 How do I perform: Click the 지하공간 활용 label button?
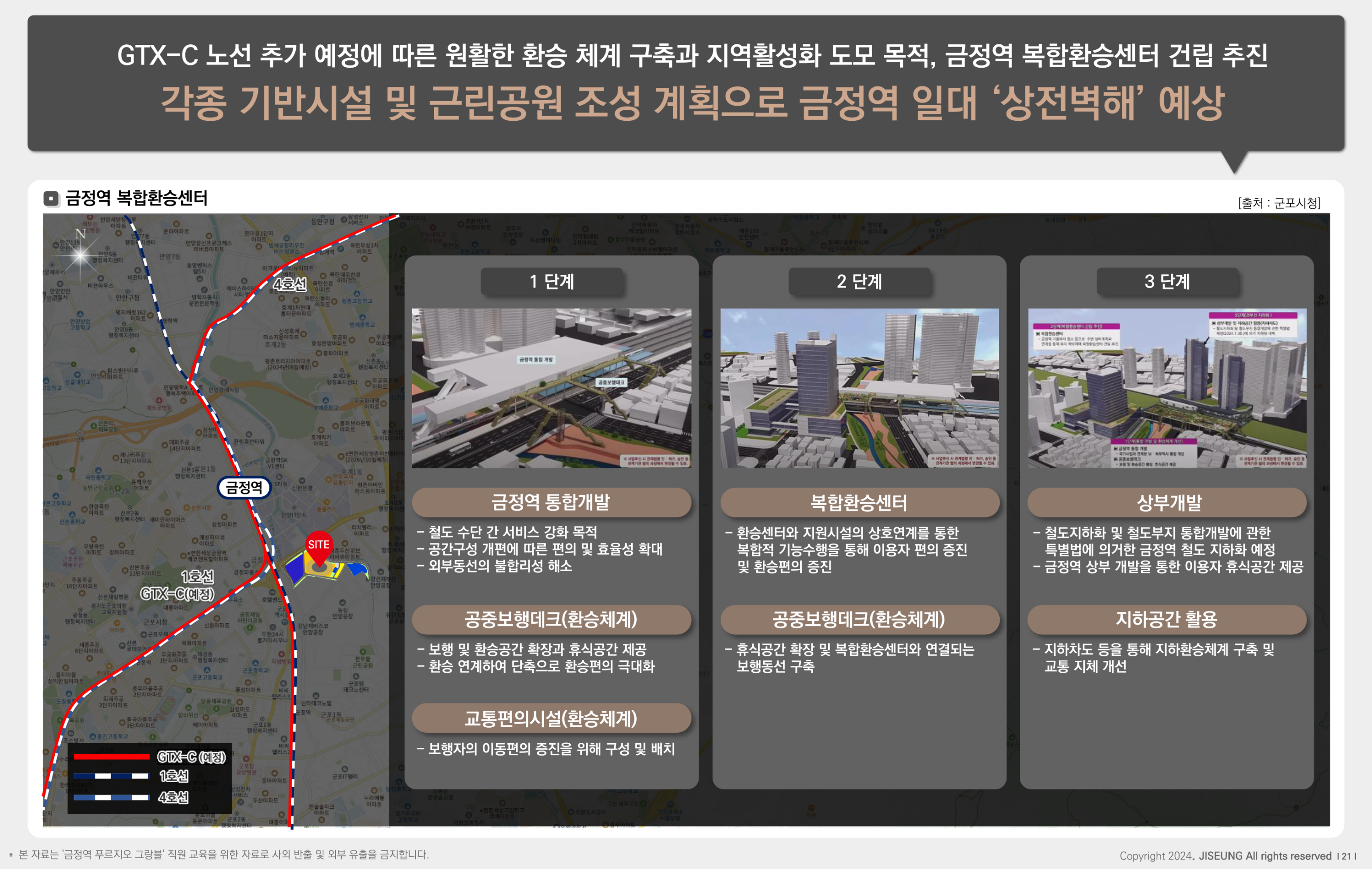[1167, 619]
